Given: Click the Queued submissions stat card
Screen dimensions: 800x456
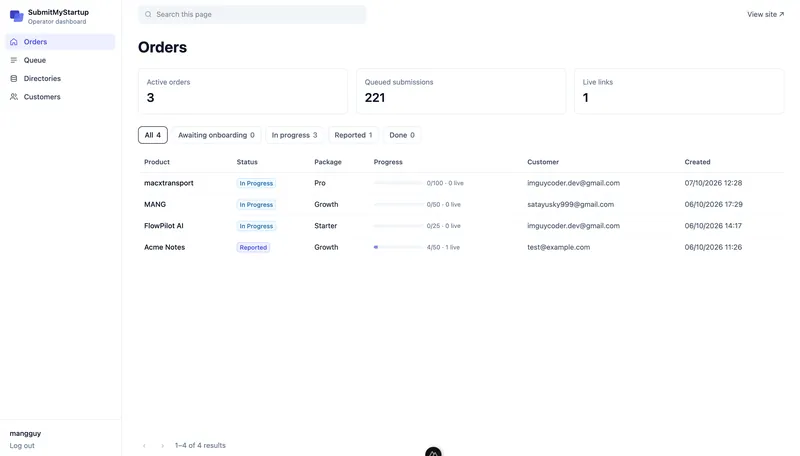Looking at the screenshot, I should pos(461,91).
